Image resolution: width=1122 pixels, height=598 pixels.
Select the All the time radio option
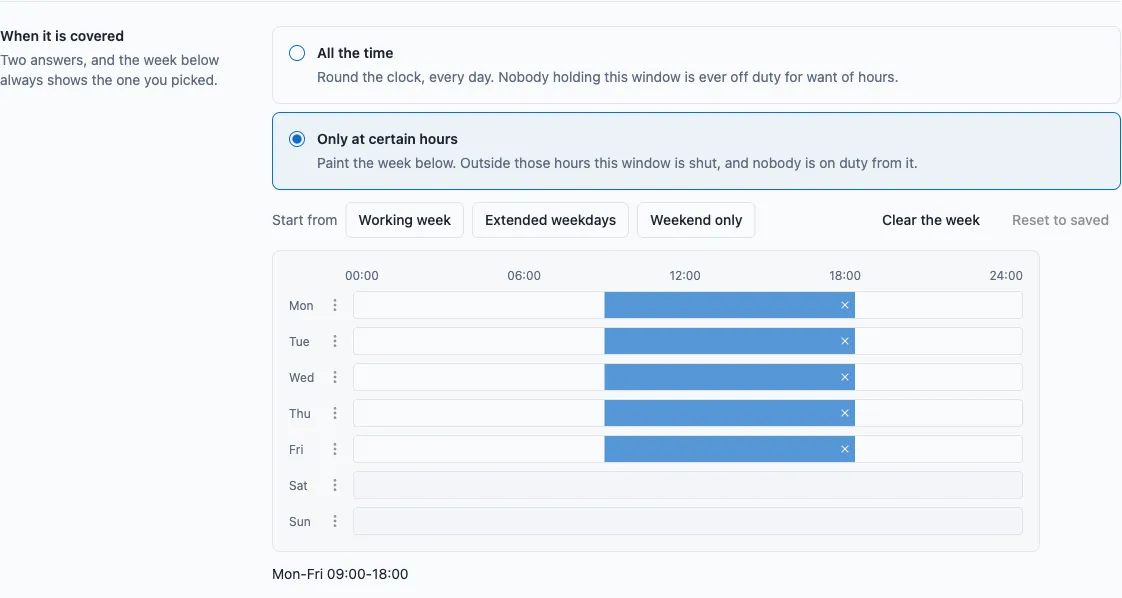coord(297,53)
